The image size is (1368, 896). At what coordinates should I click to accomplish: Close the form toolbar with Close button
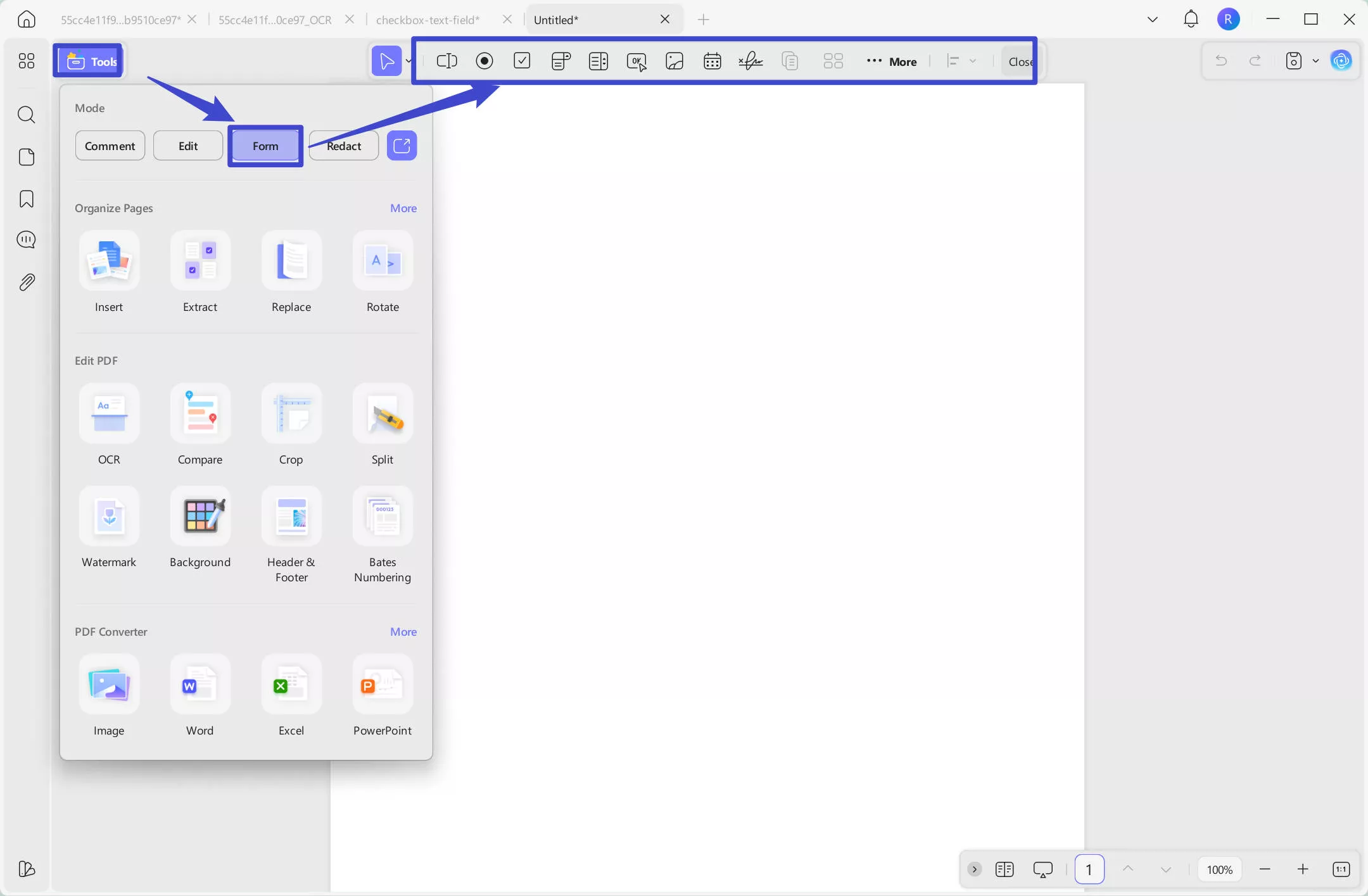point(1019,61)
